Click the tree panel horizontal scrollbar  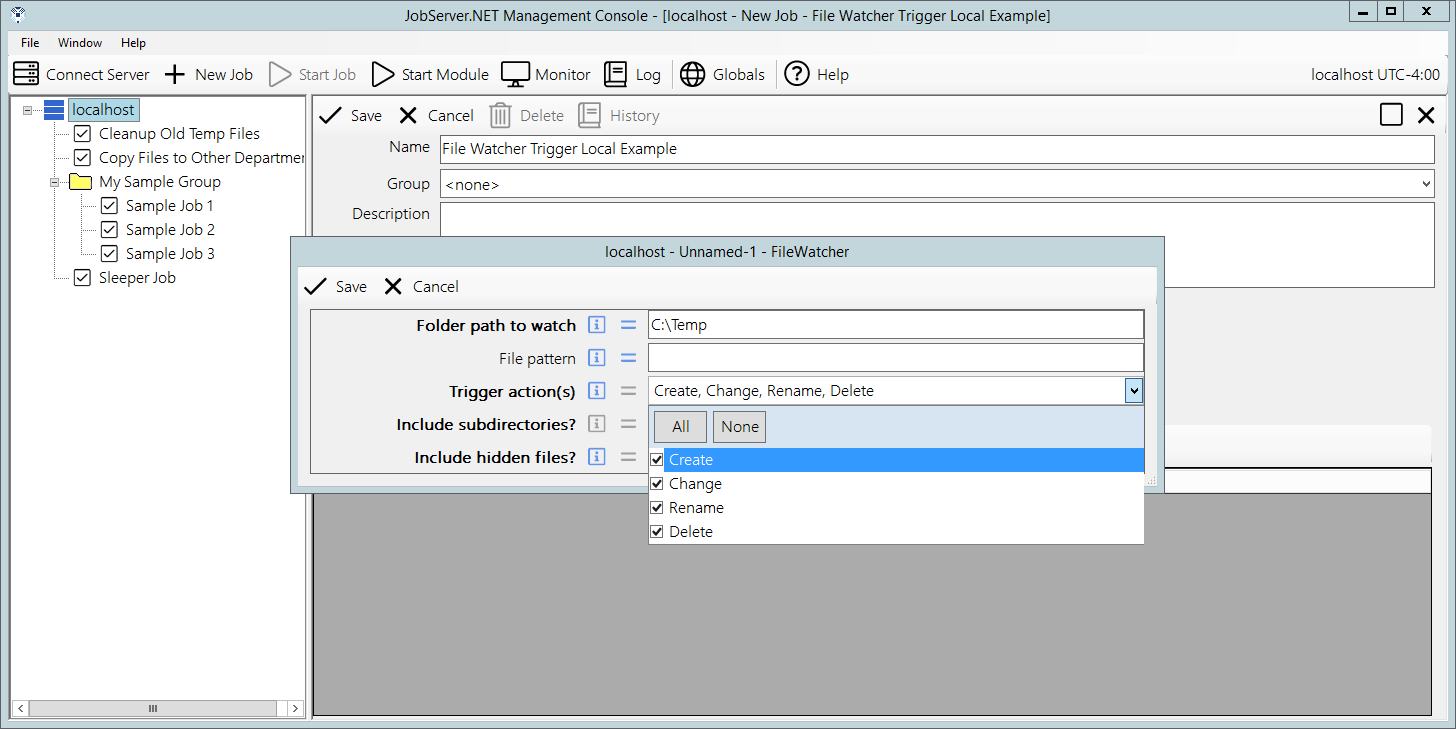(x=153, y=708)
